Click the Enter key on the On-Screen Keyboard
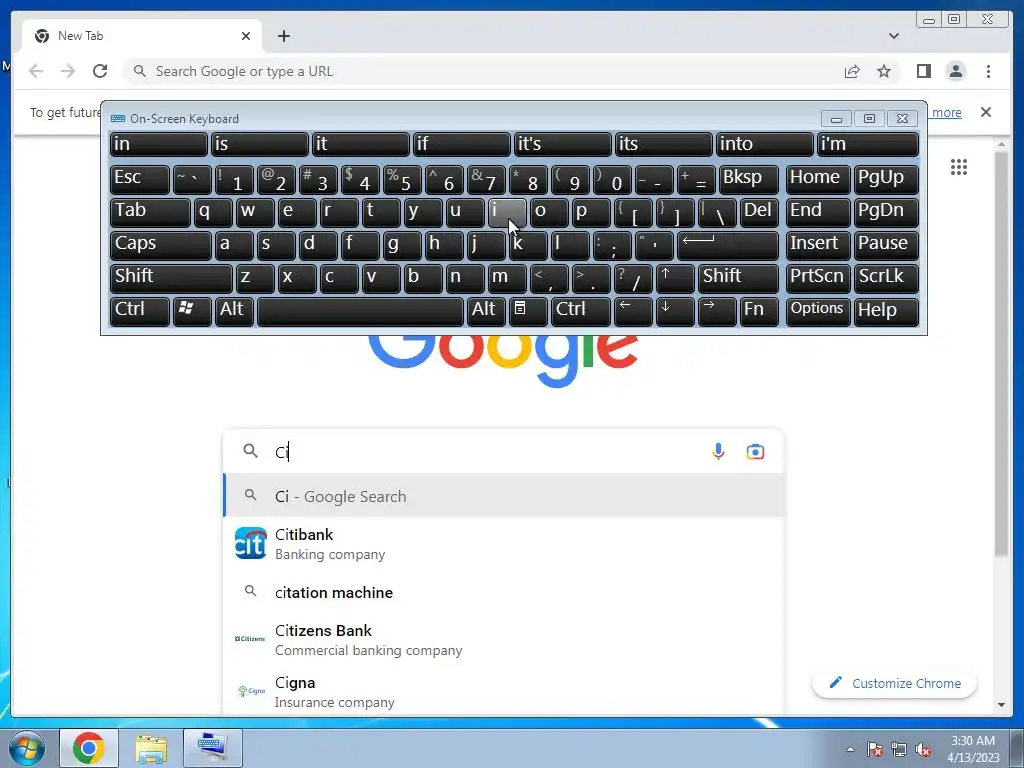The height and width of the screenshot is (768, 1024). pos(728,246)
